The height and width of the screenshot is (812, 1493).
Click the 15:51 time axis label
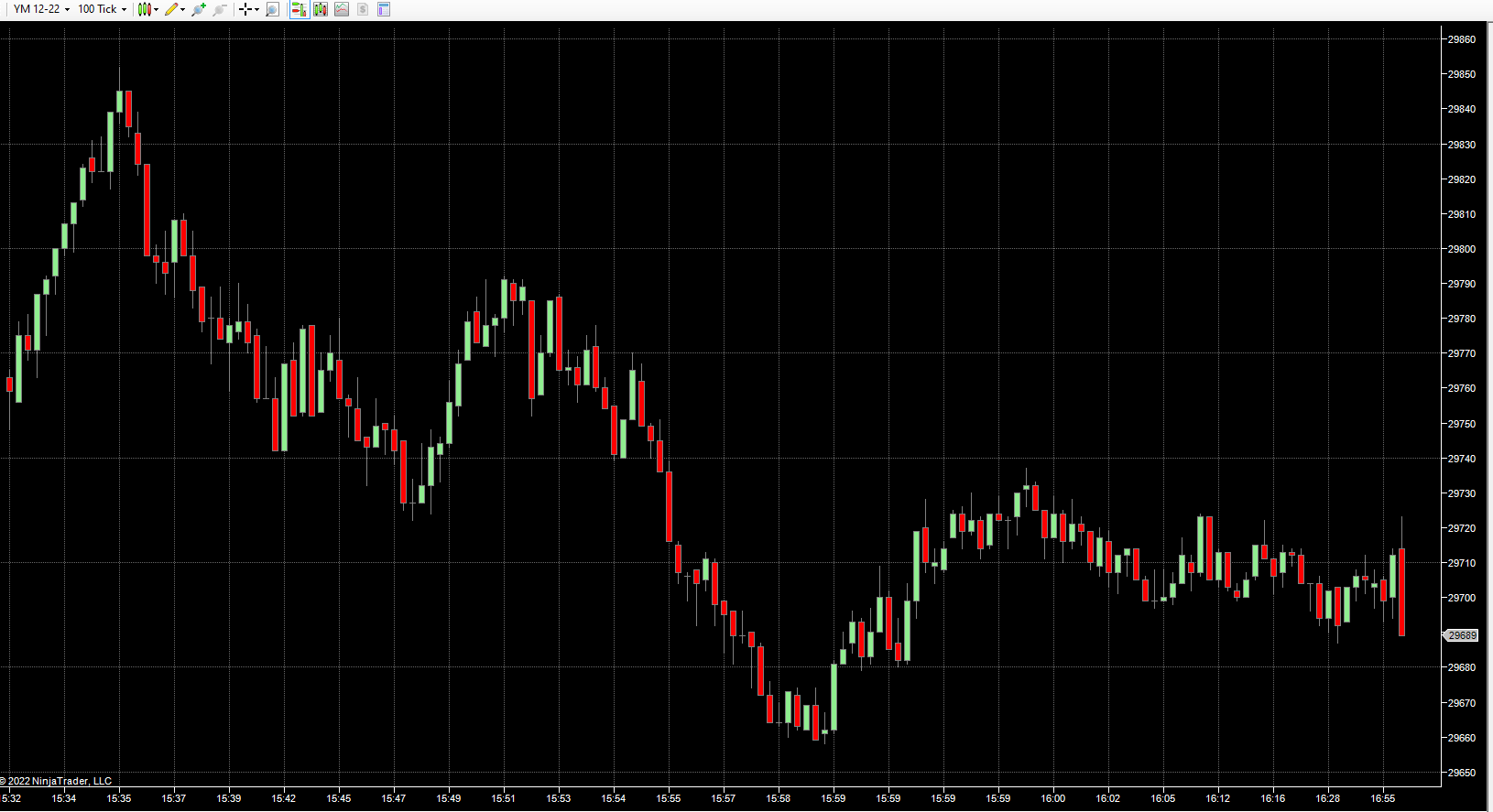click(x=503, y=798)
